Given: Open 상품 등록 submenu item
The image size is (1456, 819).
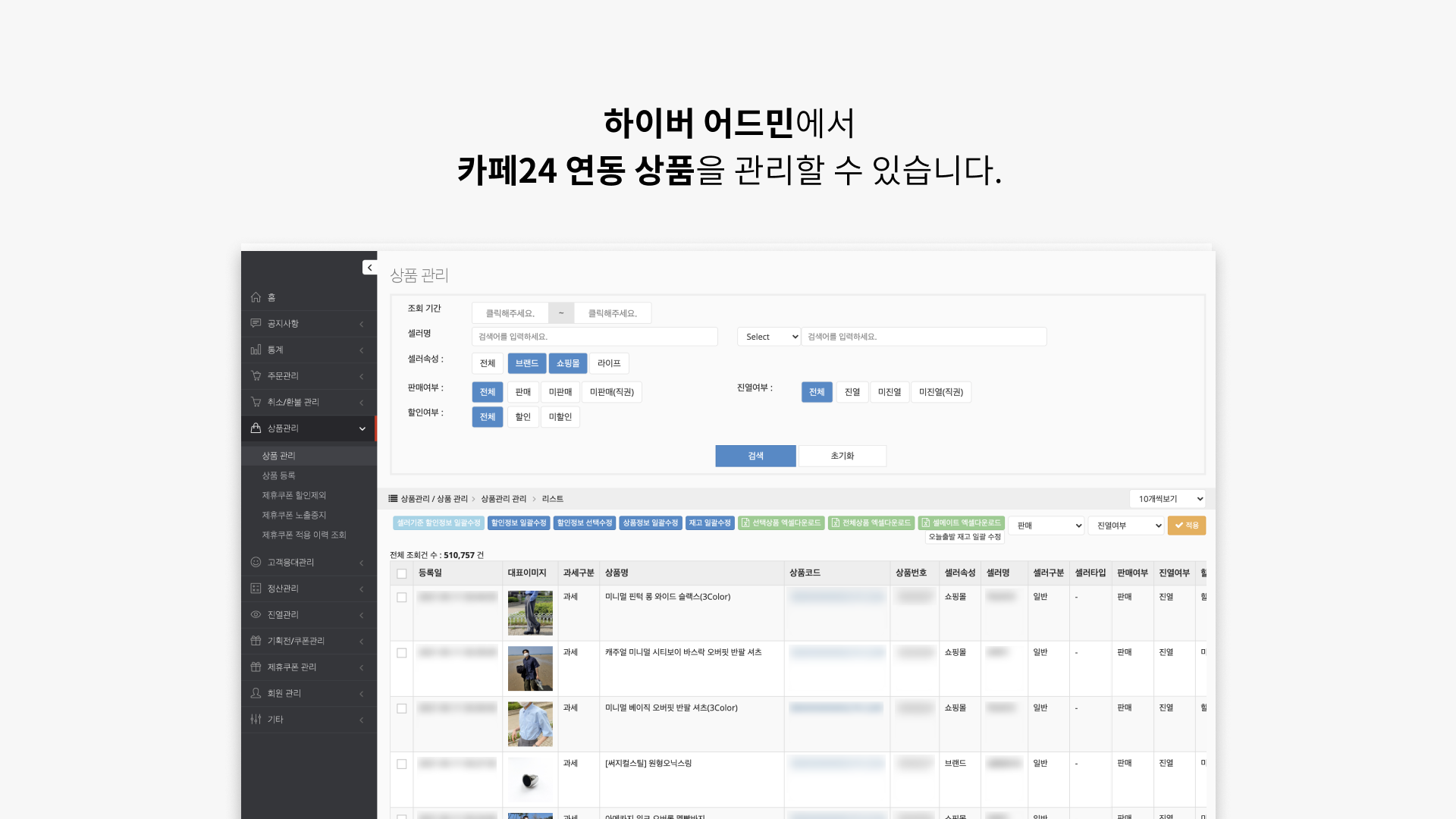Looking at the screenshot, I should pyautogui.click(x=278, y=475).
